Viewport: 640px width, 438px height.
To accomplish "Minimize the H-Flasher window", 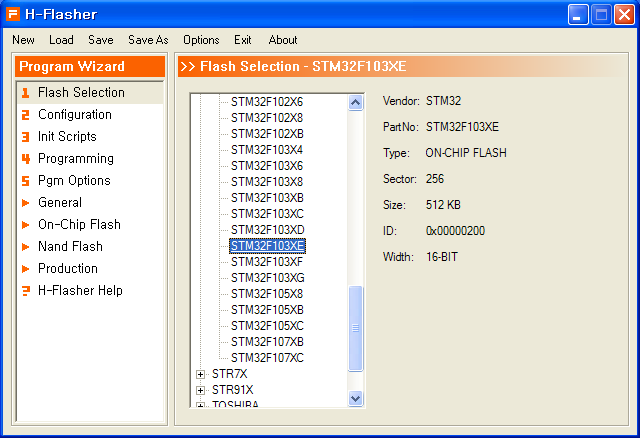I will (578, 15).
